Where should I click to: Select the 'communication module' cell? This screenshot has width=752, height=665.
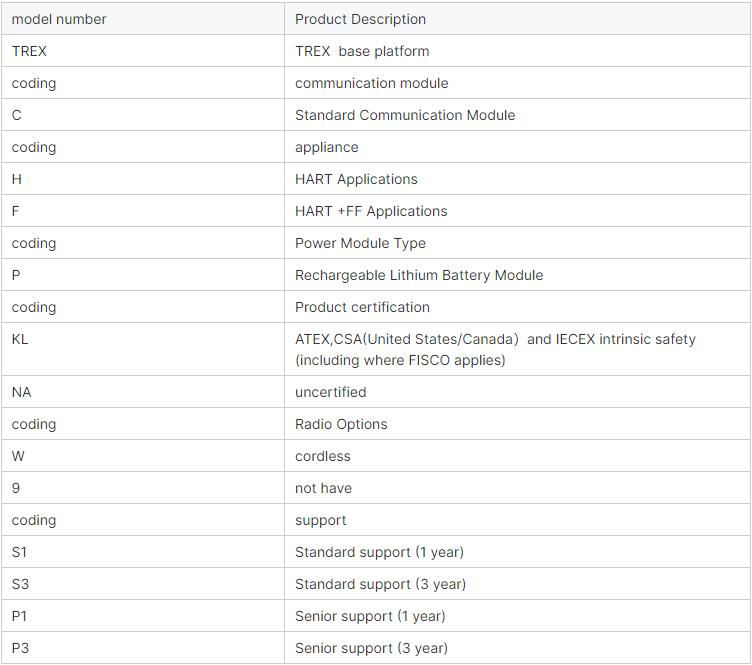point(371,83)
